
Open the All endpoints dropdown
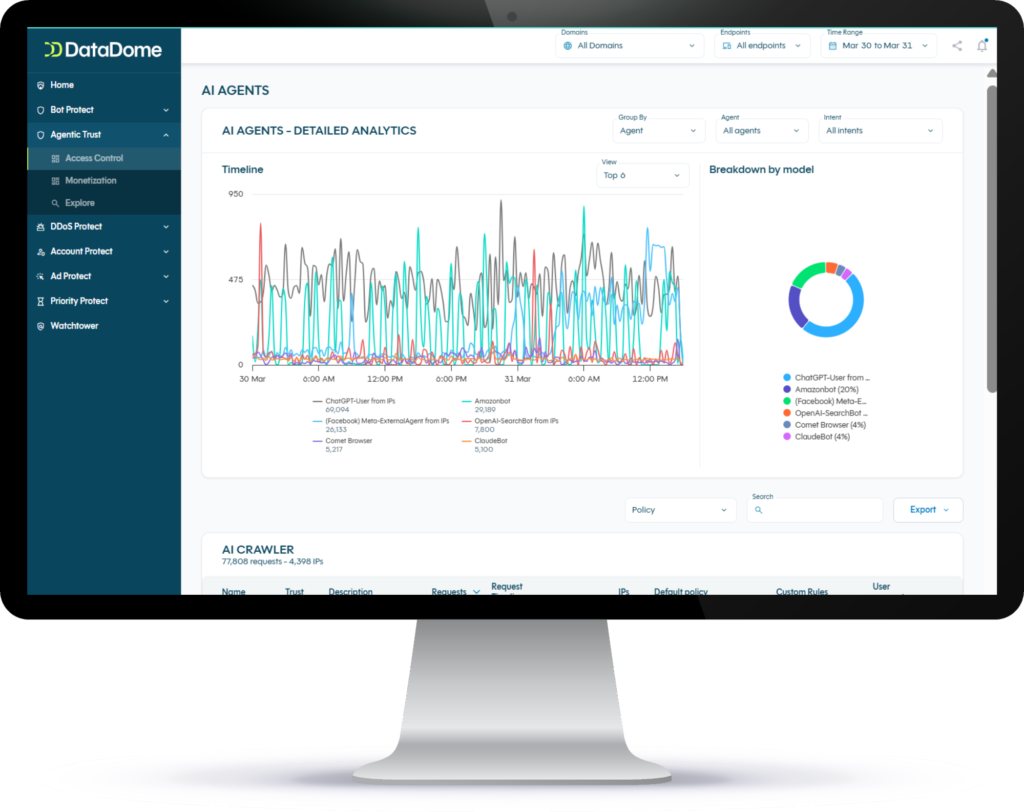click(762, 46)
